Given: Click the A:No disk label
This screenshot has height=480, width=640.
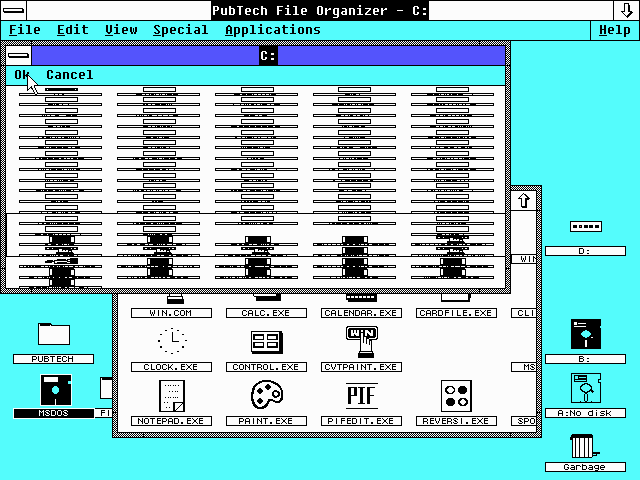Looking at the screenshot, I should [585, 413].
